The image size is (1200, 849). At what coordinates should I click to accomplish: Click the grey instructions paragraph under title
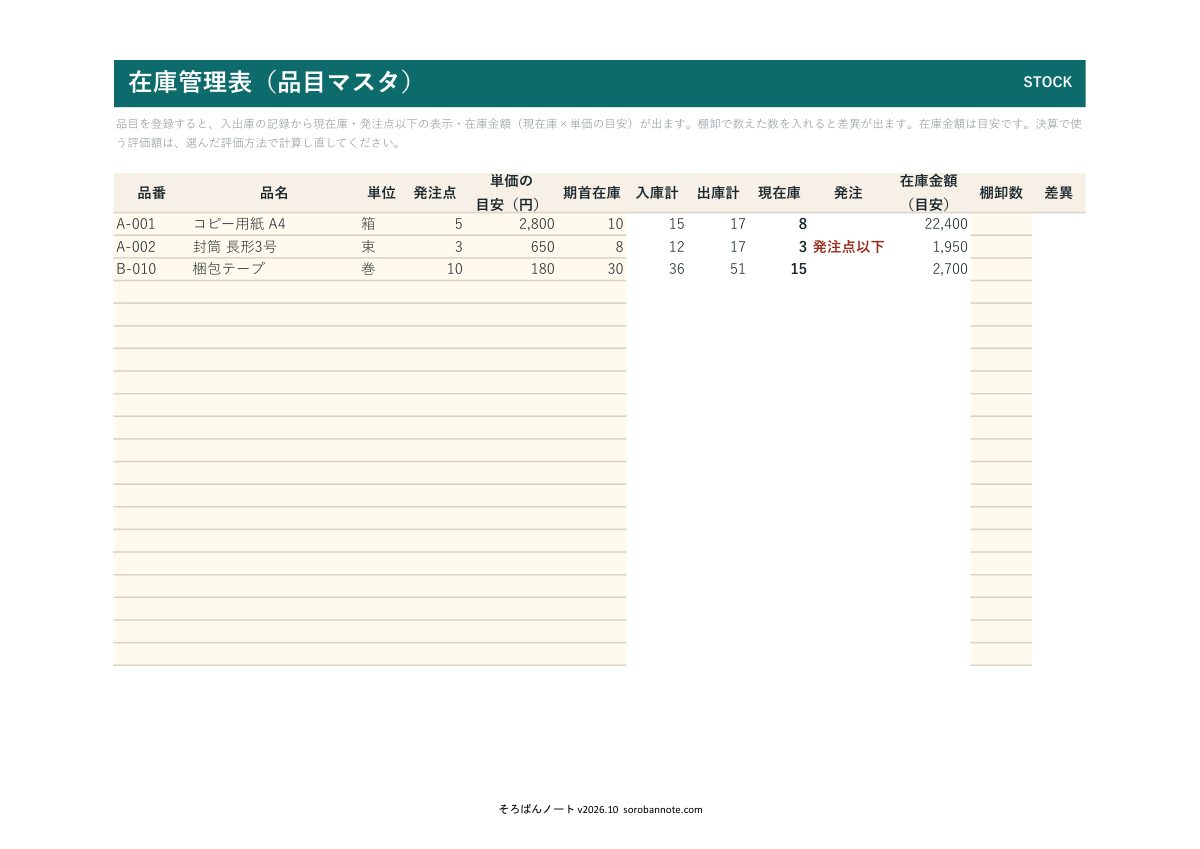point(599,133)
